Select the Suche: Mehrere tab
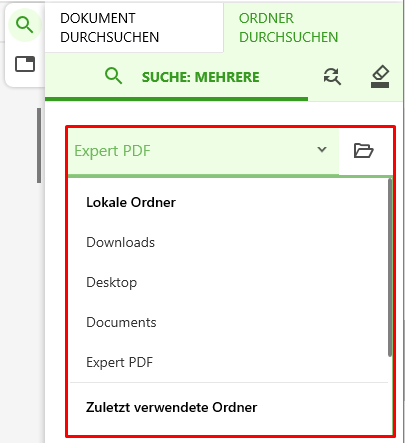This screenshot has width=405, height=443. 176,77
